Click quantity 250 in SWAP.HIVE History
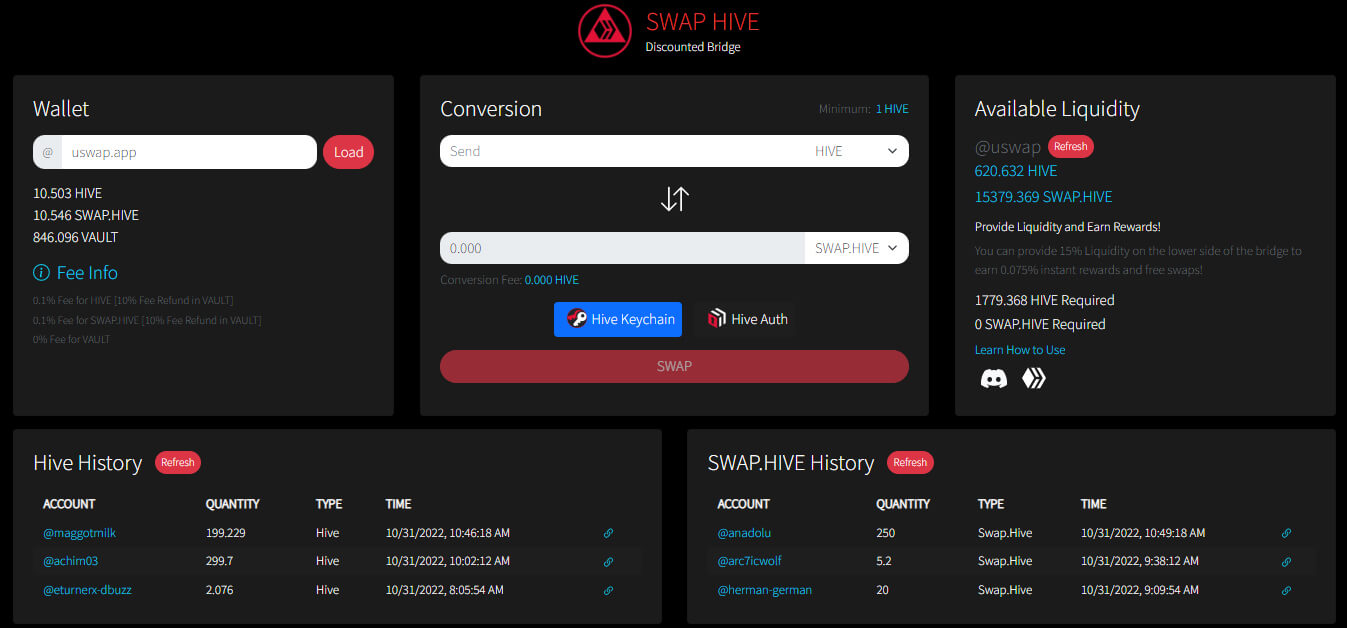Screen dimensions: 1347x628 click(x=886, y=533)
